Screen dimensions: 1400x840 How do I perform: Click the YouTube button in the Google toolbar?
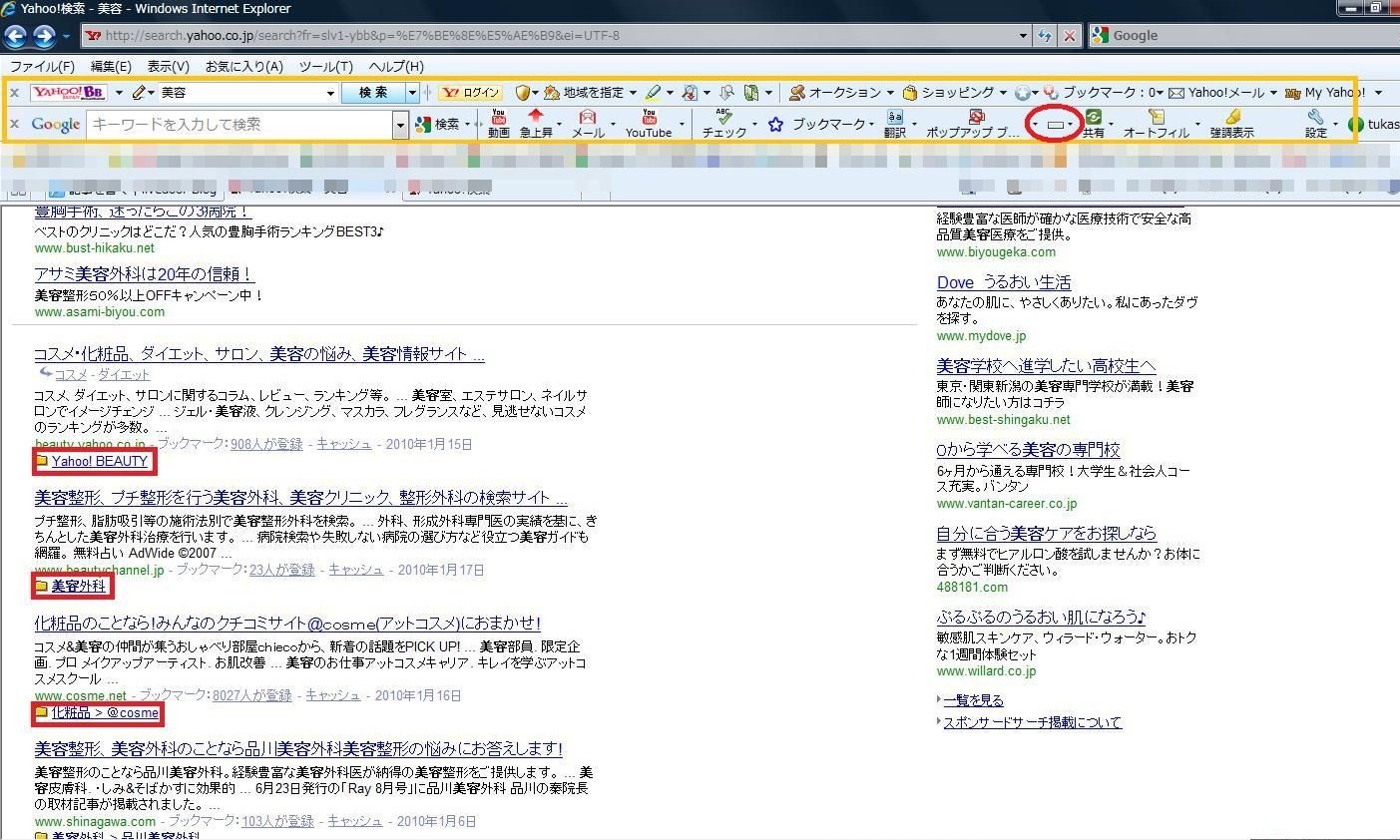click(x=649, y=124)
